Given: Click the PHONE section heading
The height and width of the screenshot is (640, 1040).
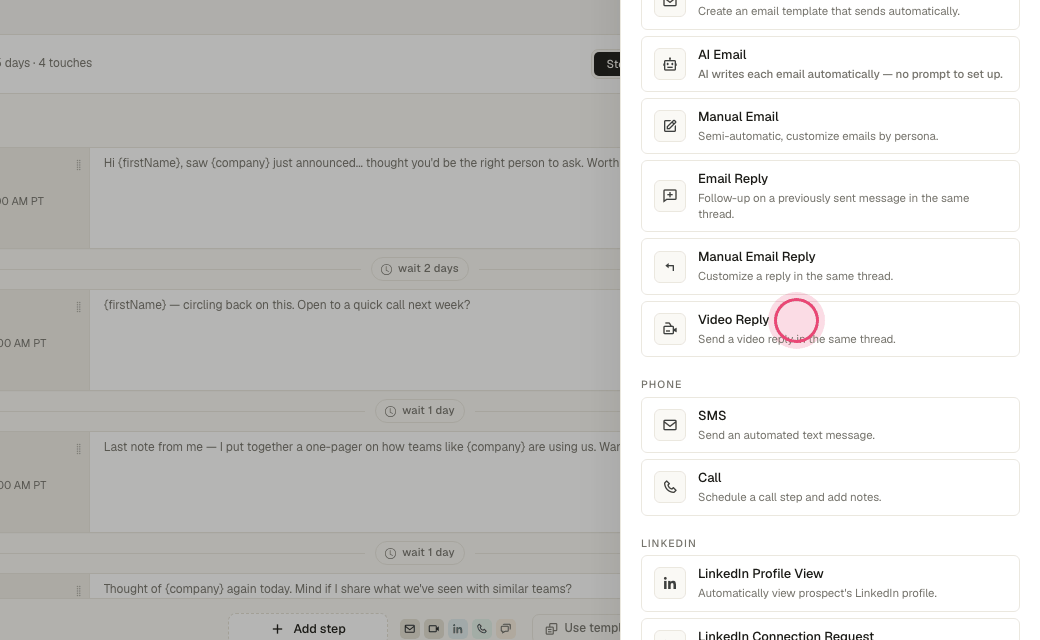Looking at the screenshot, I should point(661,385).
